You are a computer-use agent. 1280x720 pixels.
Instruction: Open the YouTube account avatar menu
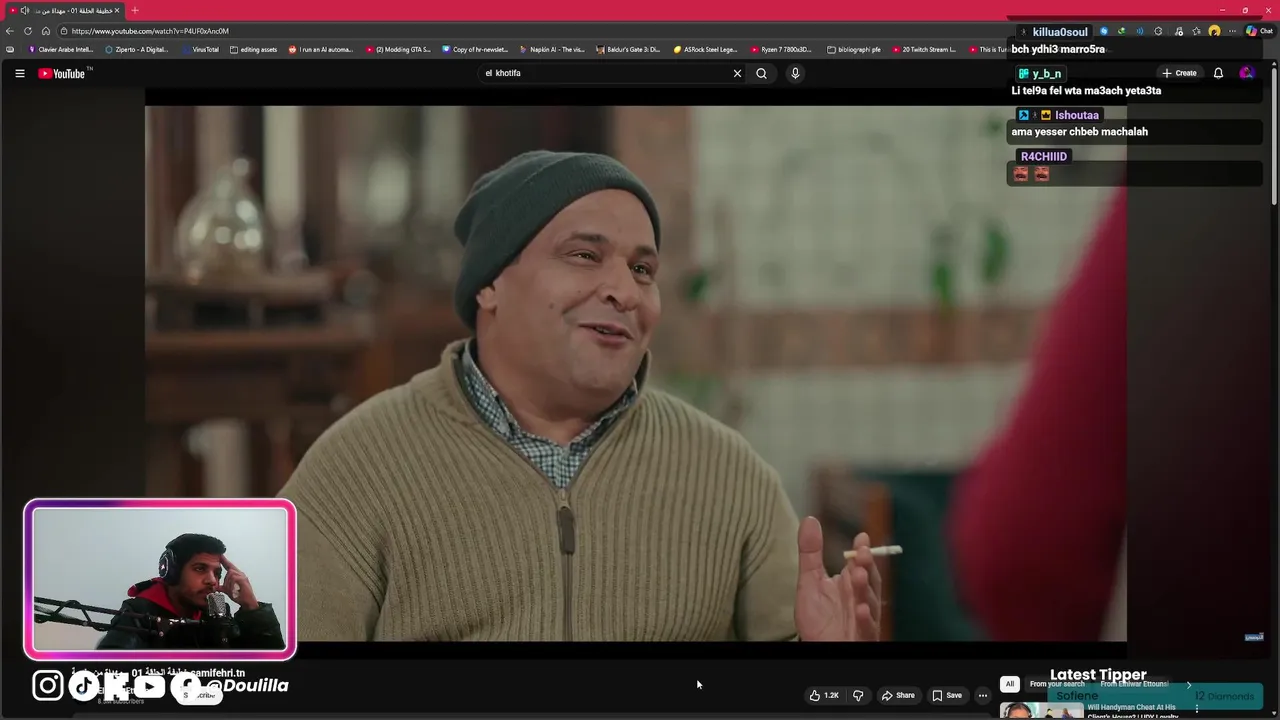point(1246,73)
